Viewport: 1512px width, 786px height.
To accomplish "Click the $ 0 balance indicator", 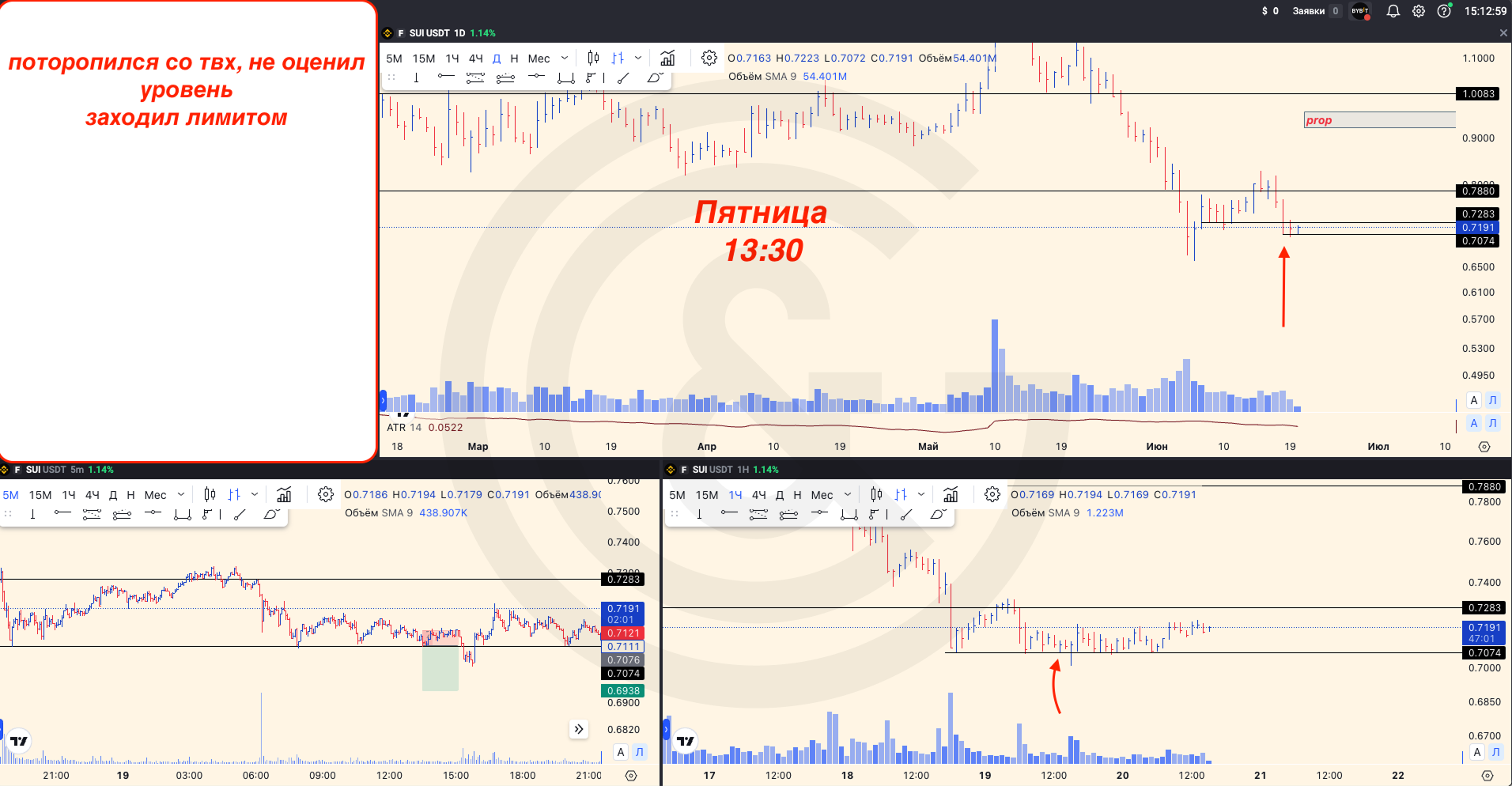I will tap(1270, 11).
